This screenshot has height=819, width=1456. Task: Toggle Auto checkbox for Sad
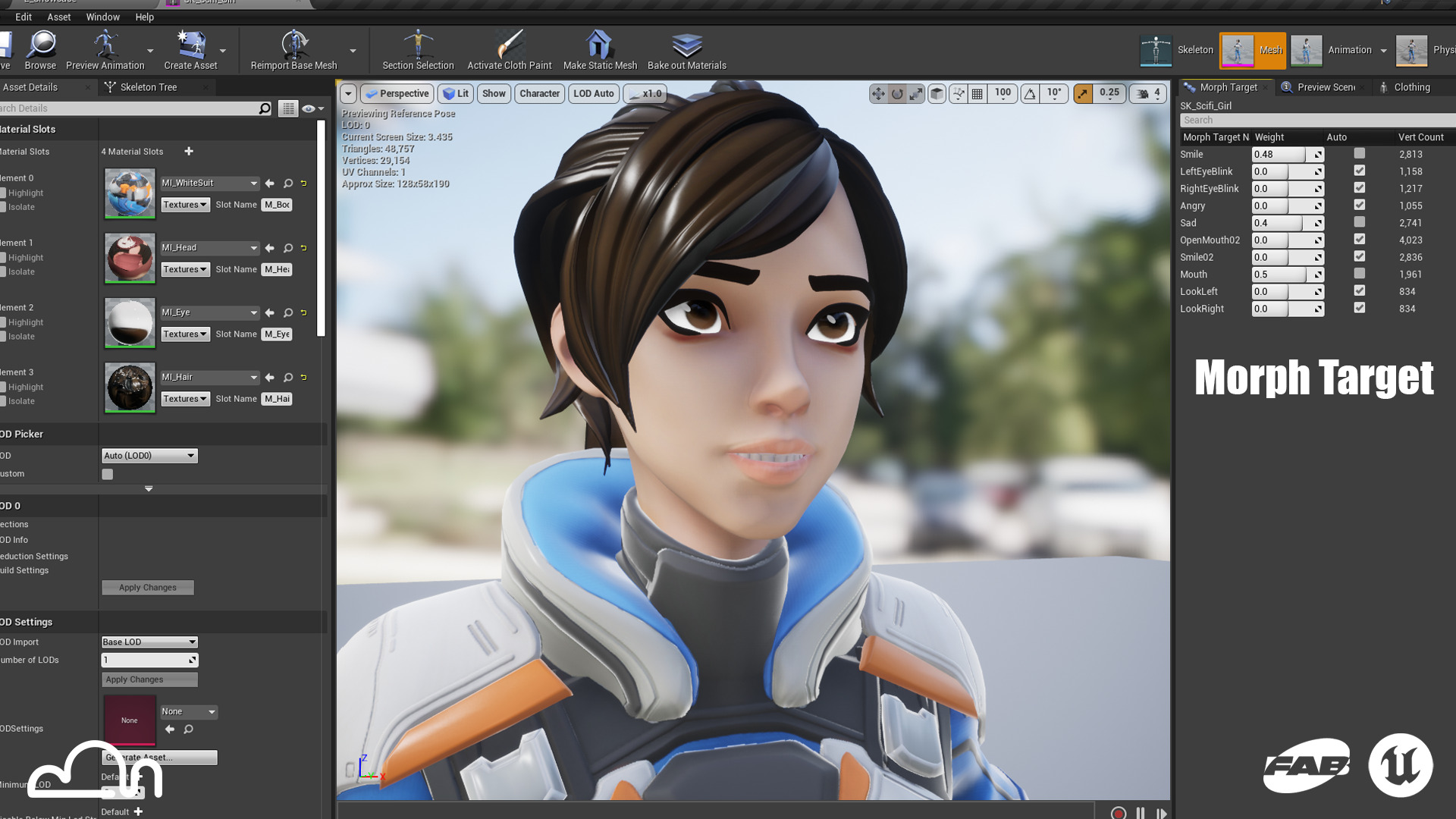pos(1360,223)
